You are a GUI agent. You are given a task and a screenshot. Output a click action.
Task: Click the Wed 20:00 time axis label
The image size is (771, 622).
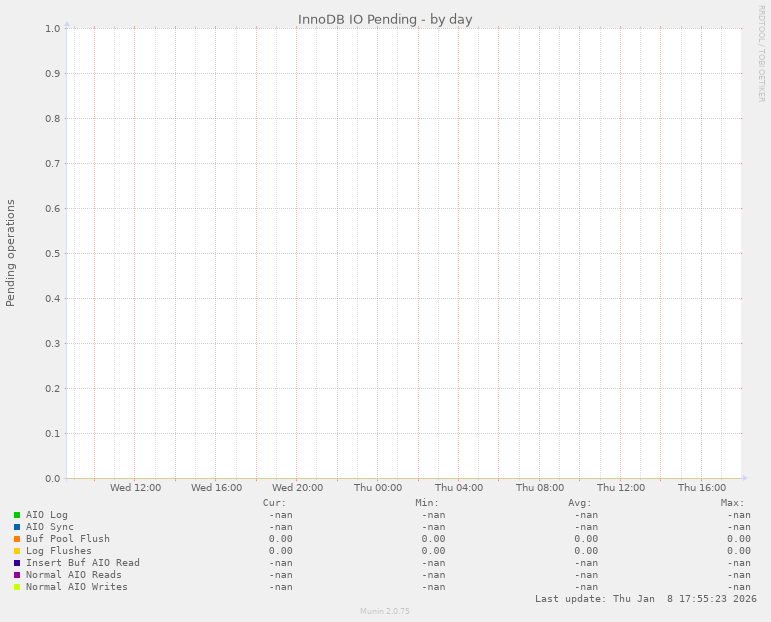tap(297, 488)
